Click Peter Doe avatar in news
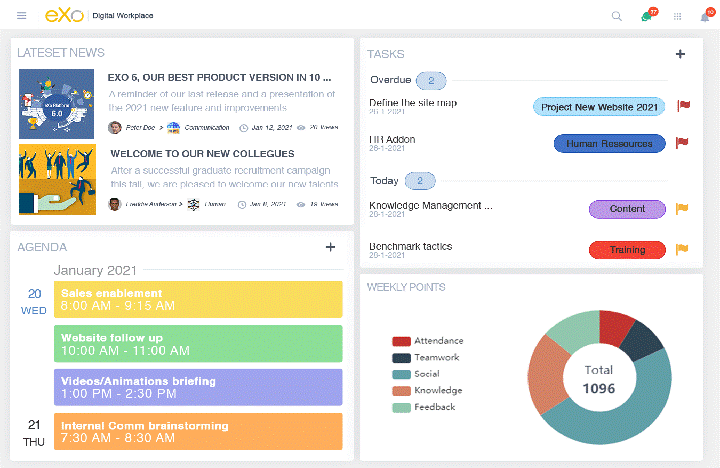The height and width of the screenshot is (468, 720). pyautogui.click(x=114, y=127)
